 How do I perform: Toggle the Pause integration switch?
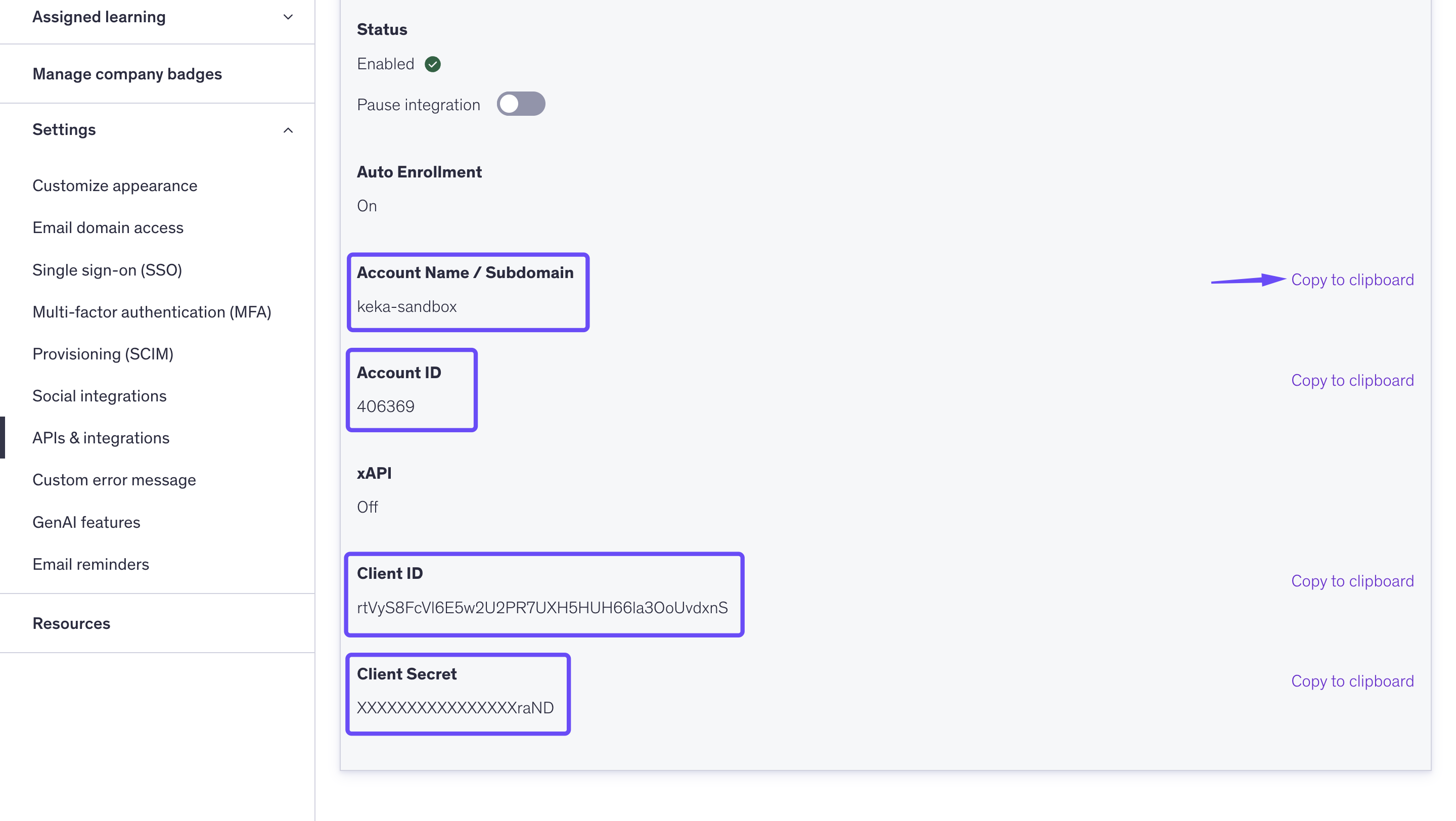point(521,104)
